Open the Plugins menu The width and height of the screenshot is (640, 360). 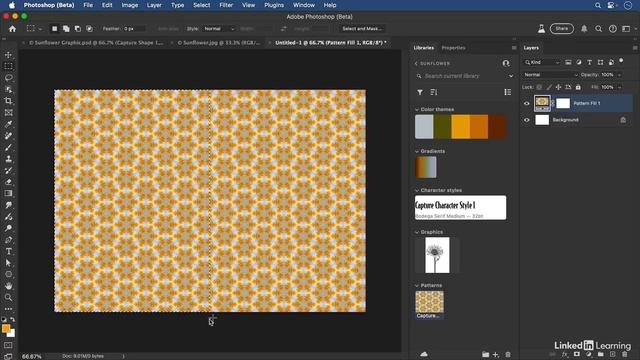coord(274,5)
